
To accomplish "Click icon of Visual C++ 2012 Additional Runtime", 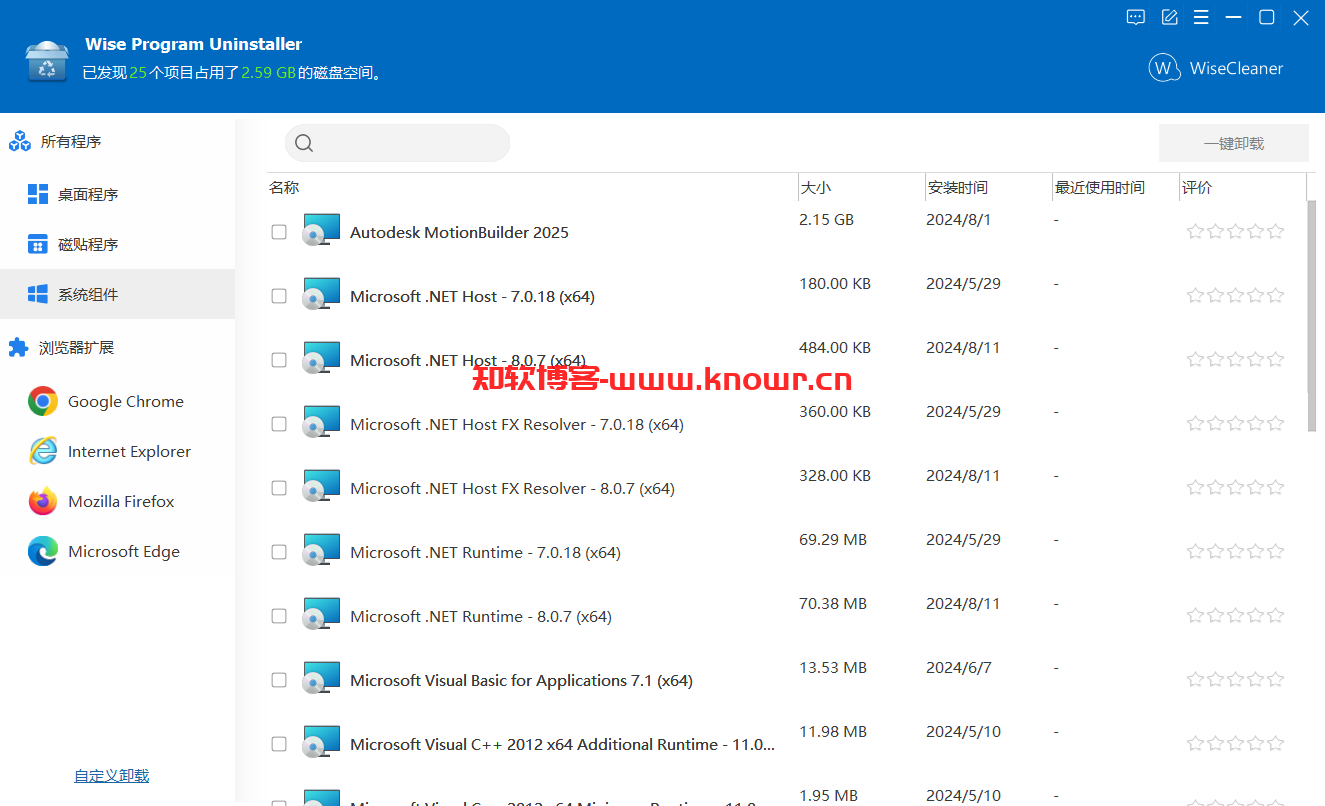I will click(321, 743).
